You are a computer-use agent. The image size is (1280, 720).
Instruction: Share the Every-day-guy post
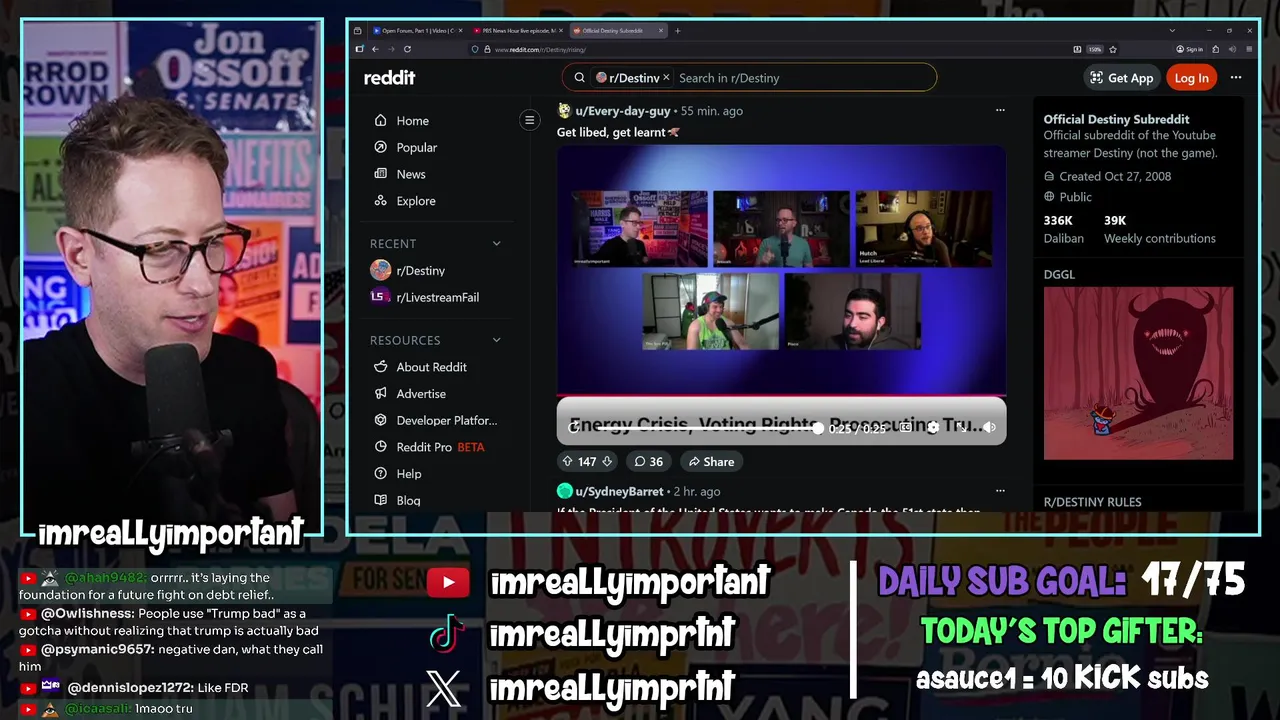pos(711,461)
